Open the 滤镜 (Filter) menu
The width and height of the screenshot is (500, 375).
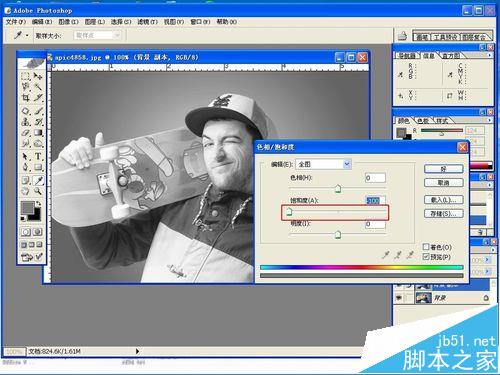[x=147, y=22]
